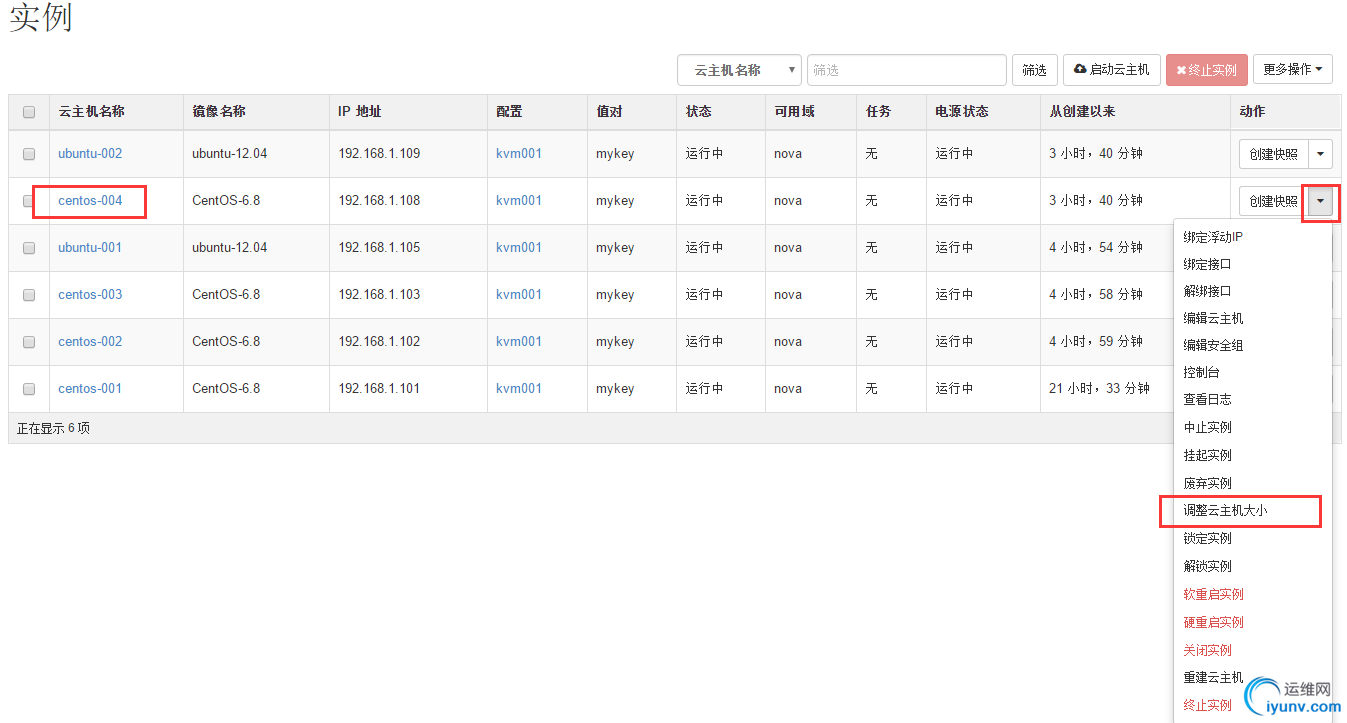Click the 电源状态 column header
This screenshot has height=723, width=1347.
(x=962, y=112)
